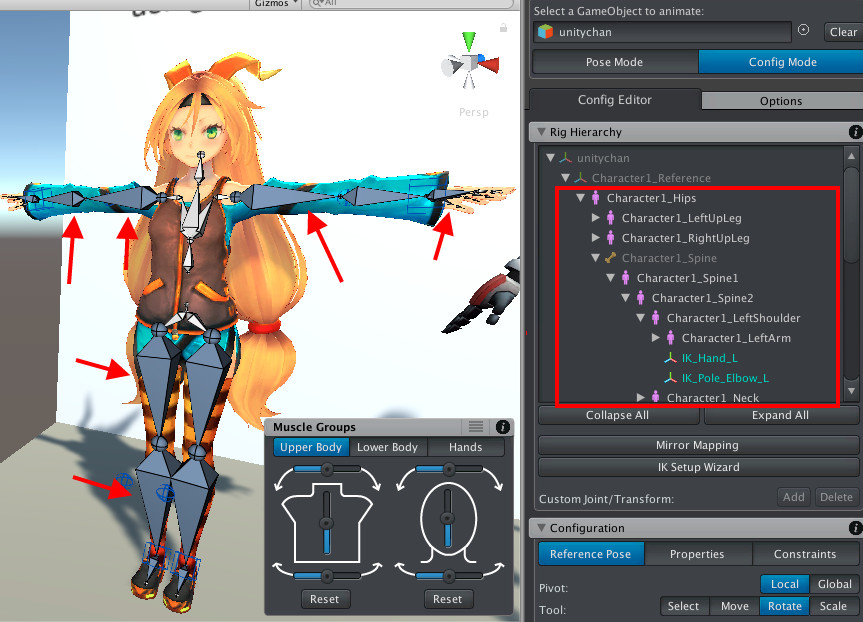Click Expand All

(x=780, y=415)
